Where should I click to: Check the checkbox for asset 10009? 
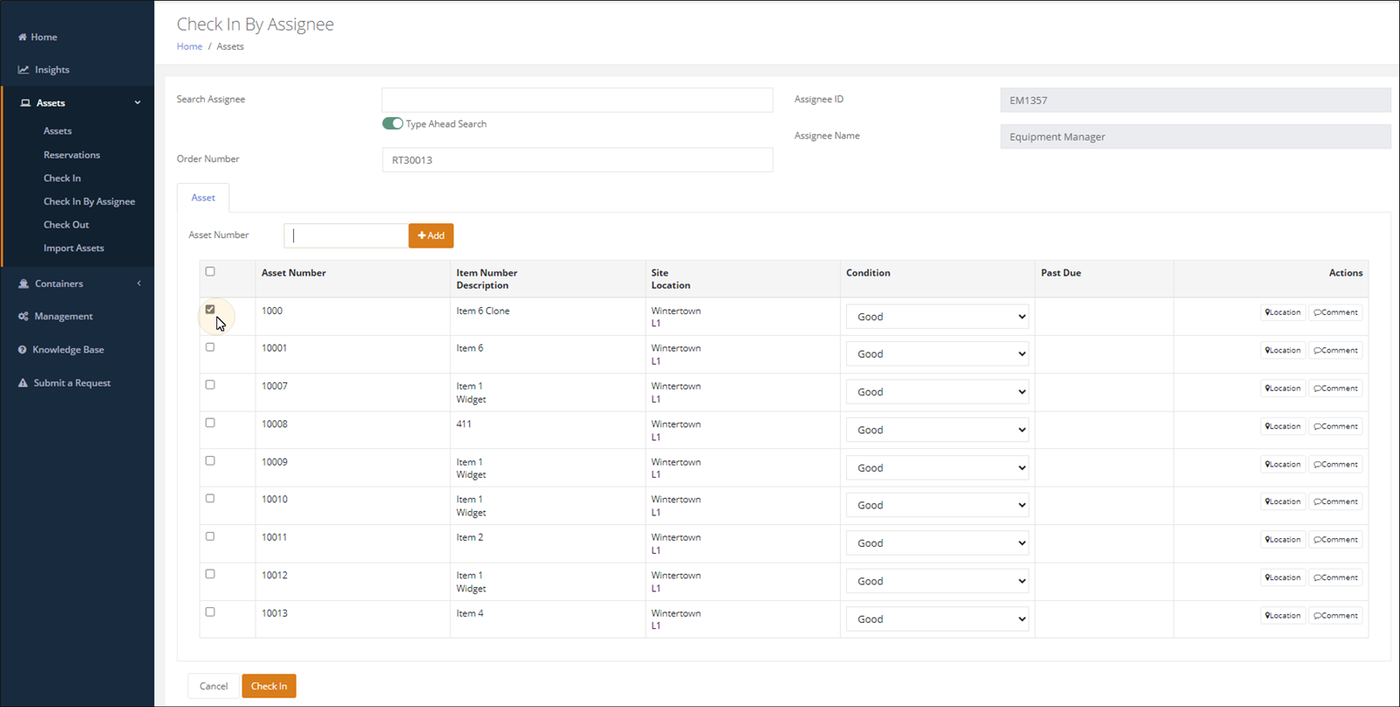210,461
